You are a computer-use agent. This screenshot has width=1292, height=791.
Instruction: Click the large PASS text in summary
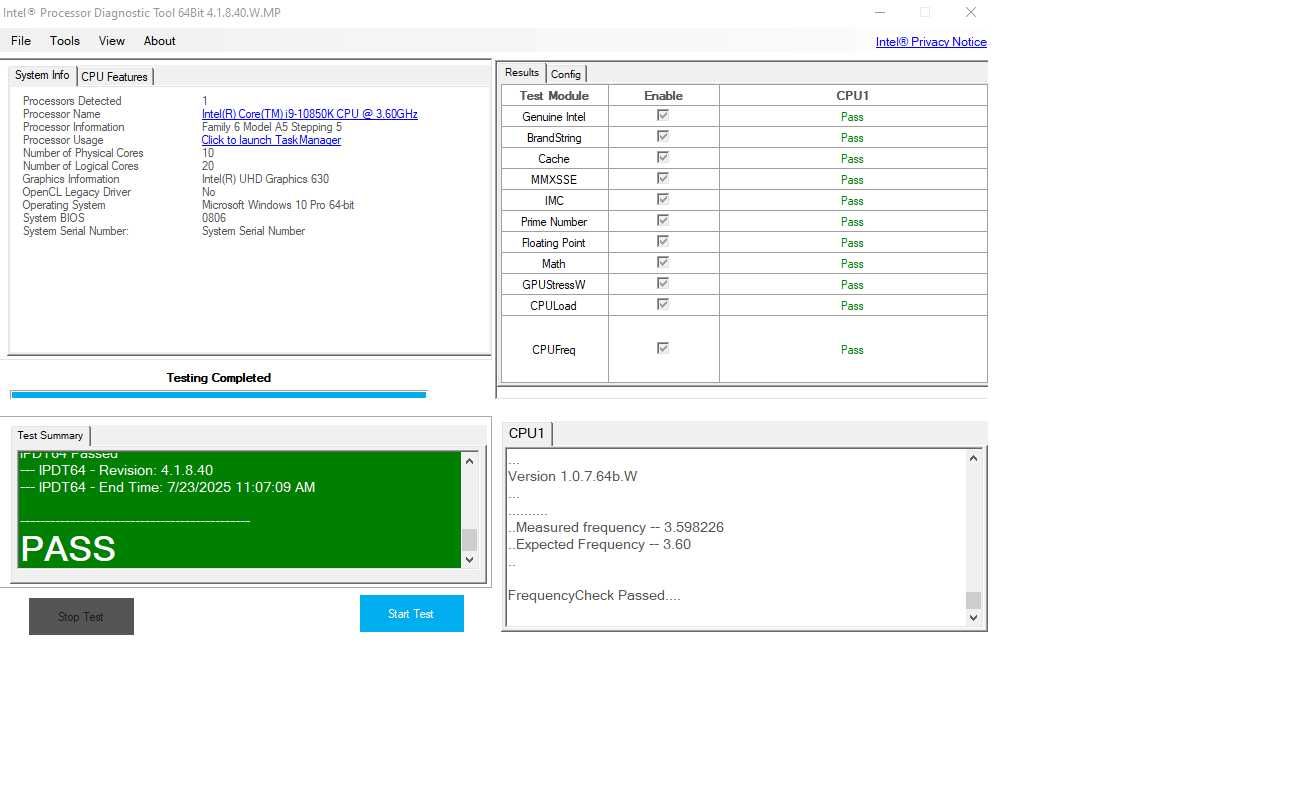pos(68,549)
